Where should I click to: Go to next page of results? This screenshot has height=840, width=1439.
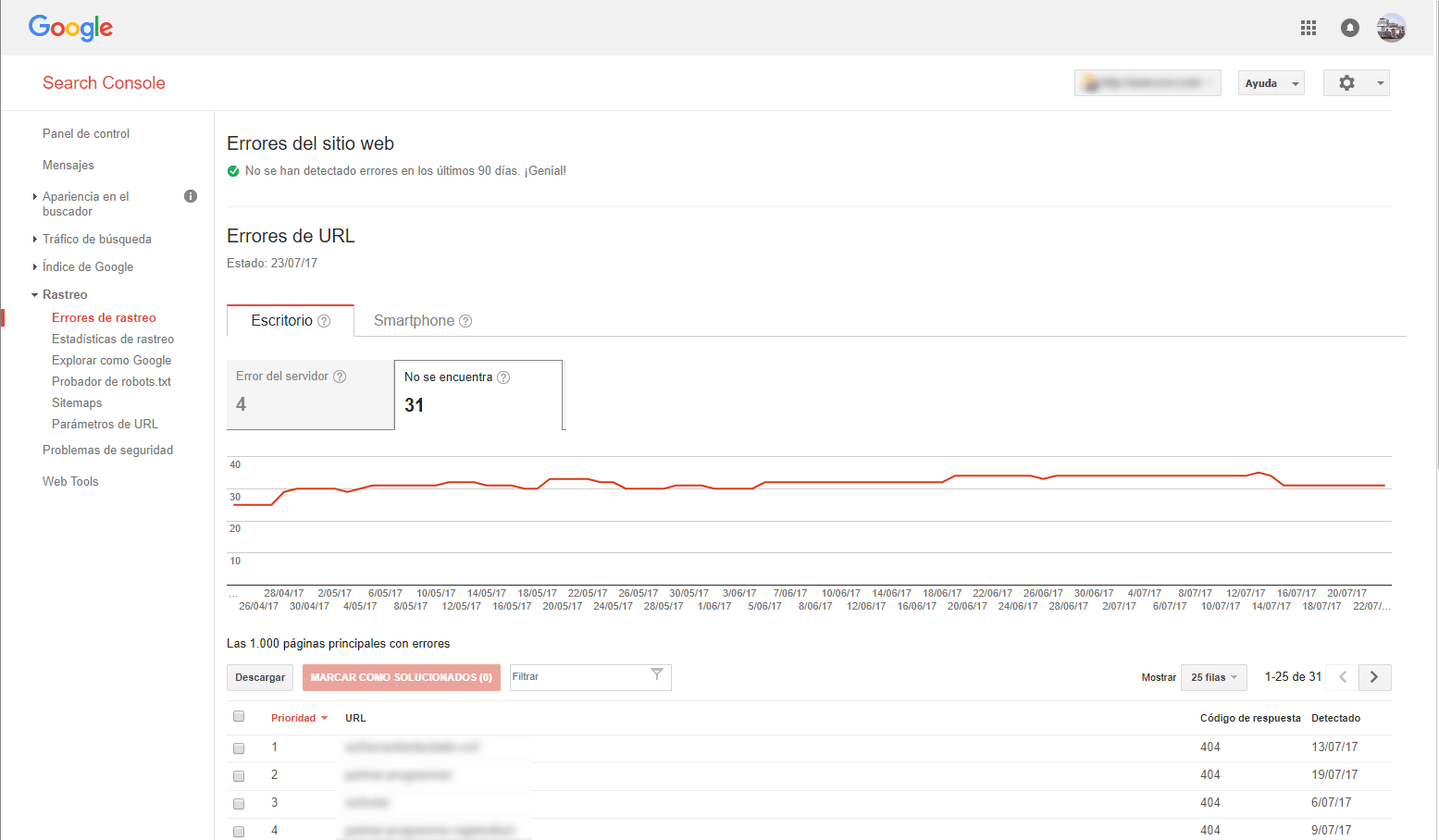point(1374,677)
